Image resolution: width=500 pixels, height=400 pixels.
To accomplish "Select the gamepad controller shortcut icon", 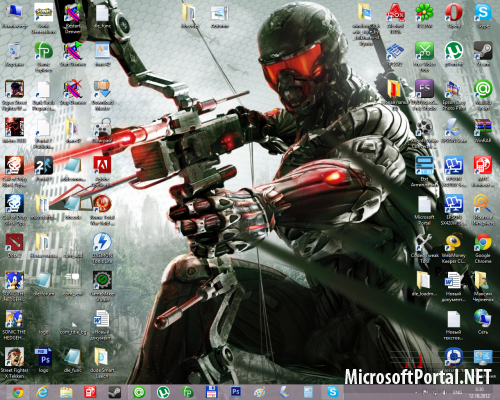I will [102, 129].
